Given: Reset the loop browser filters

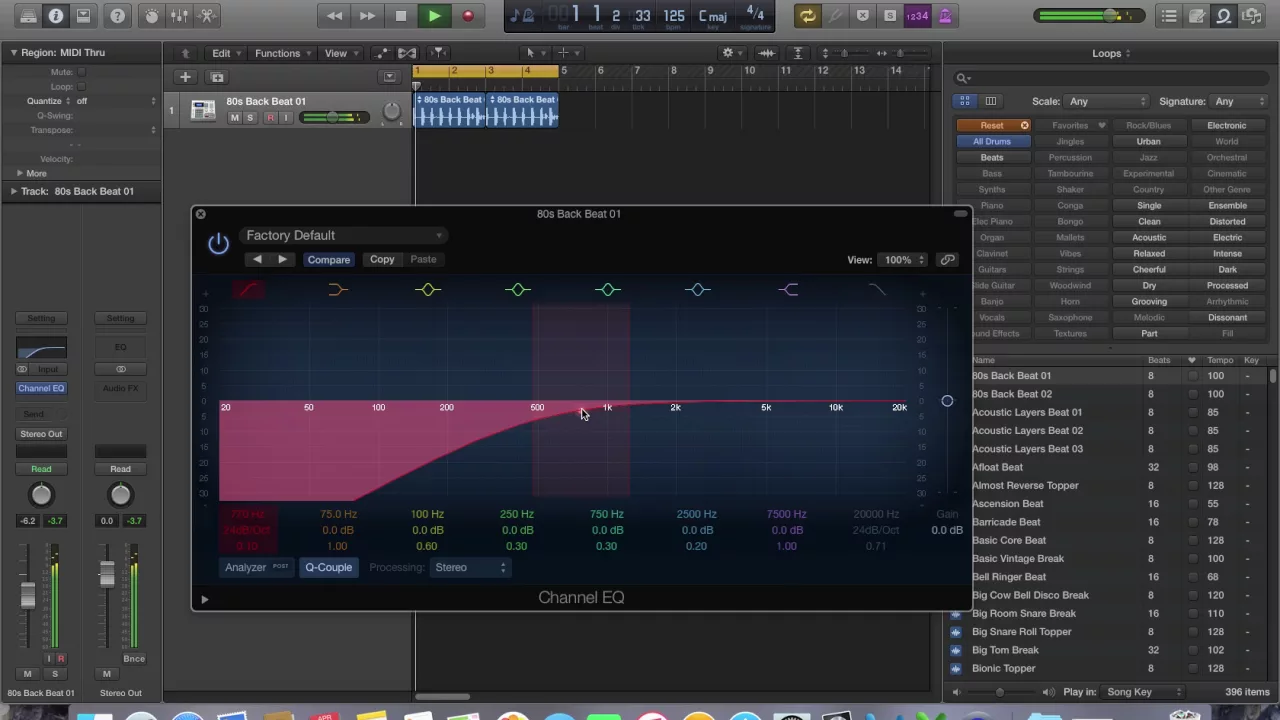Looking at the screenshot, I should pos(993,126).
